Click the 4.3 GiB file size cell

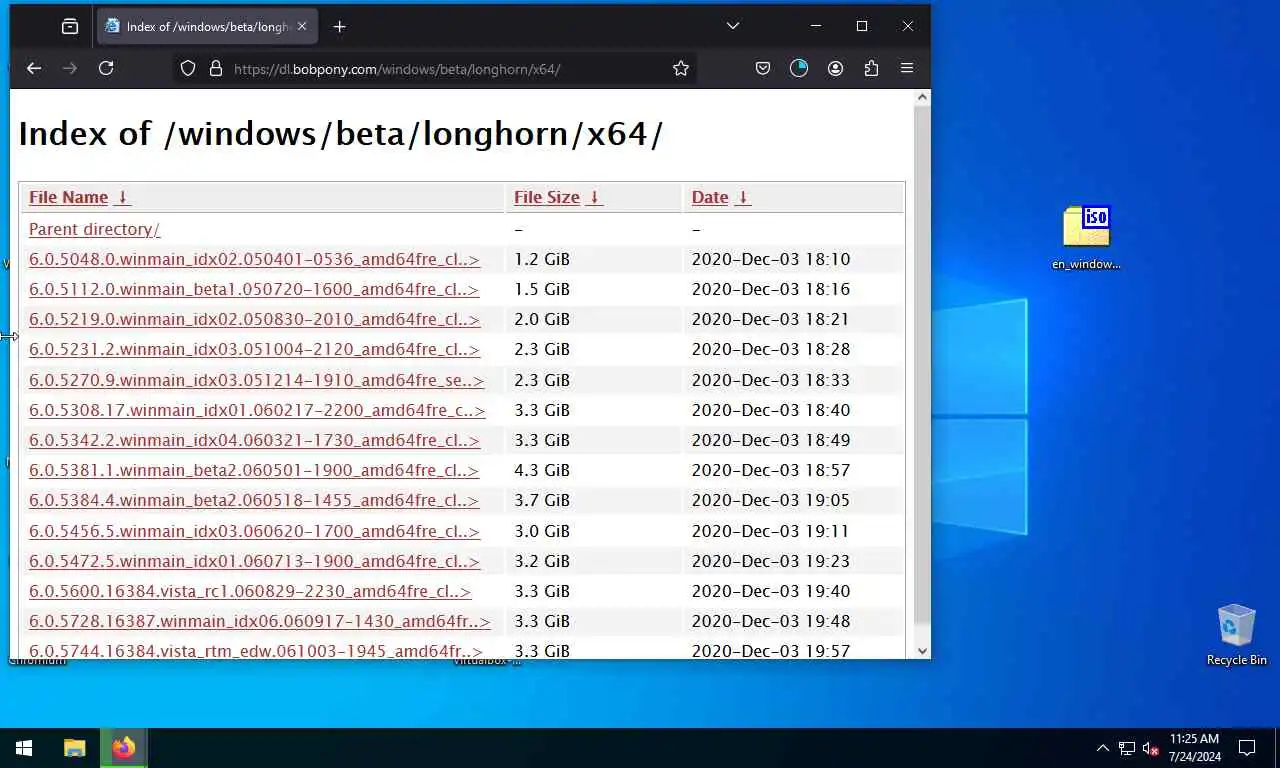542,470
